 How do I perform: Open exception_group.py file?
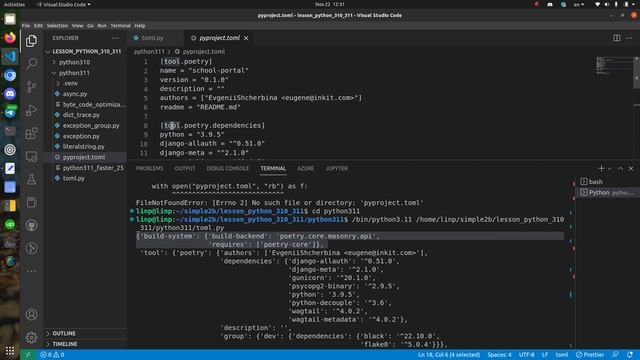tap(91, 126)
